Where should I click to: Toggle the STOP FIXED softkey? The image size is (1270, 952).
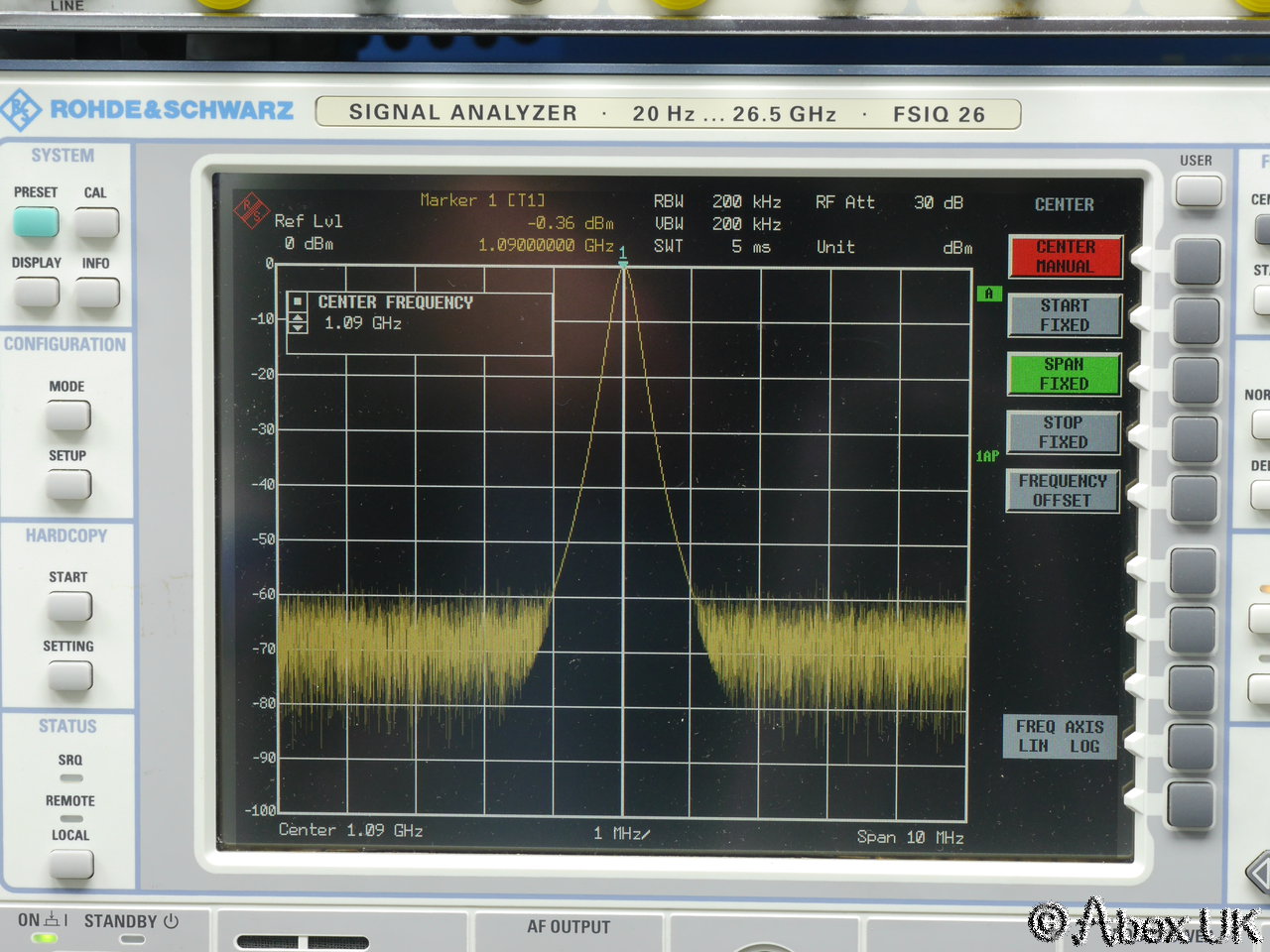point(1064,432)
